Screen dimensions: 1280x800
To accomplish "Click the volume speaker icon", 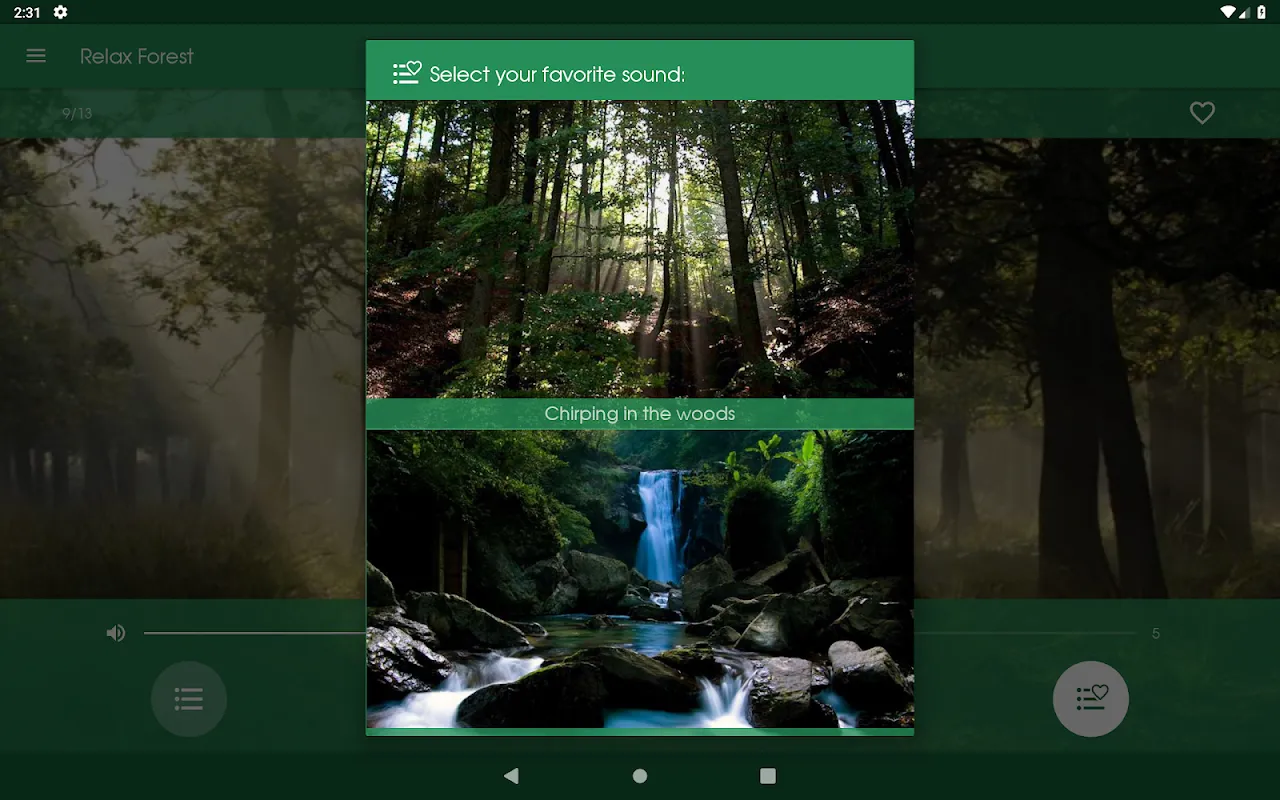I will click(116, 633).
